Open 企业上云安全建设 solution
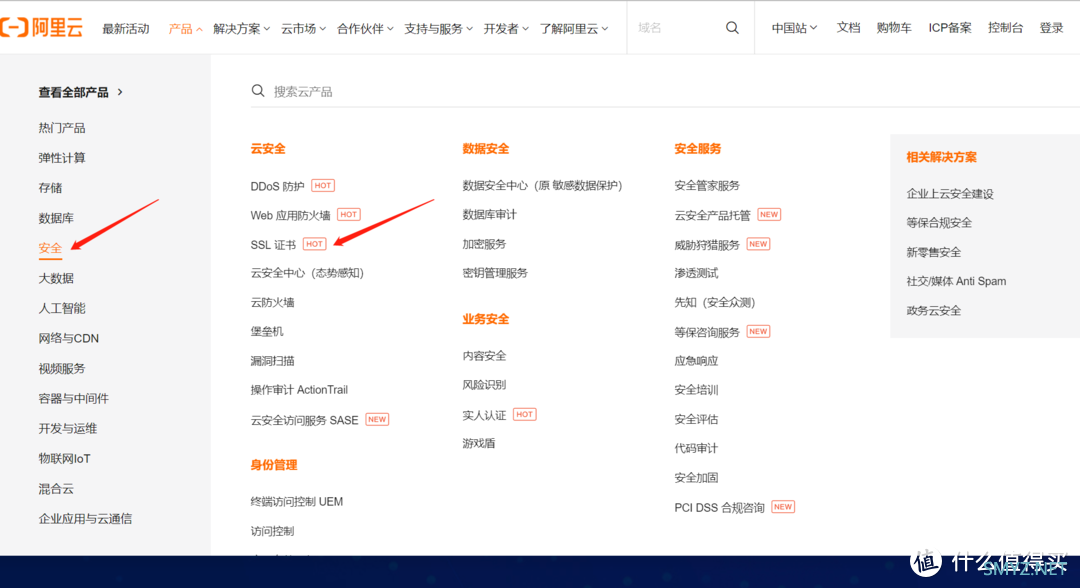1080x588 pixels. [x=950, y=194]
